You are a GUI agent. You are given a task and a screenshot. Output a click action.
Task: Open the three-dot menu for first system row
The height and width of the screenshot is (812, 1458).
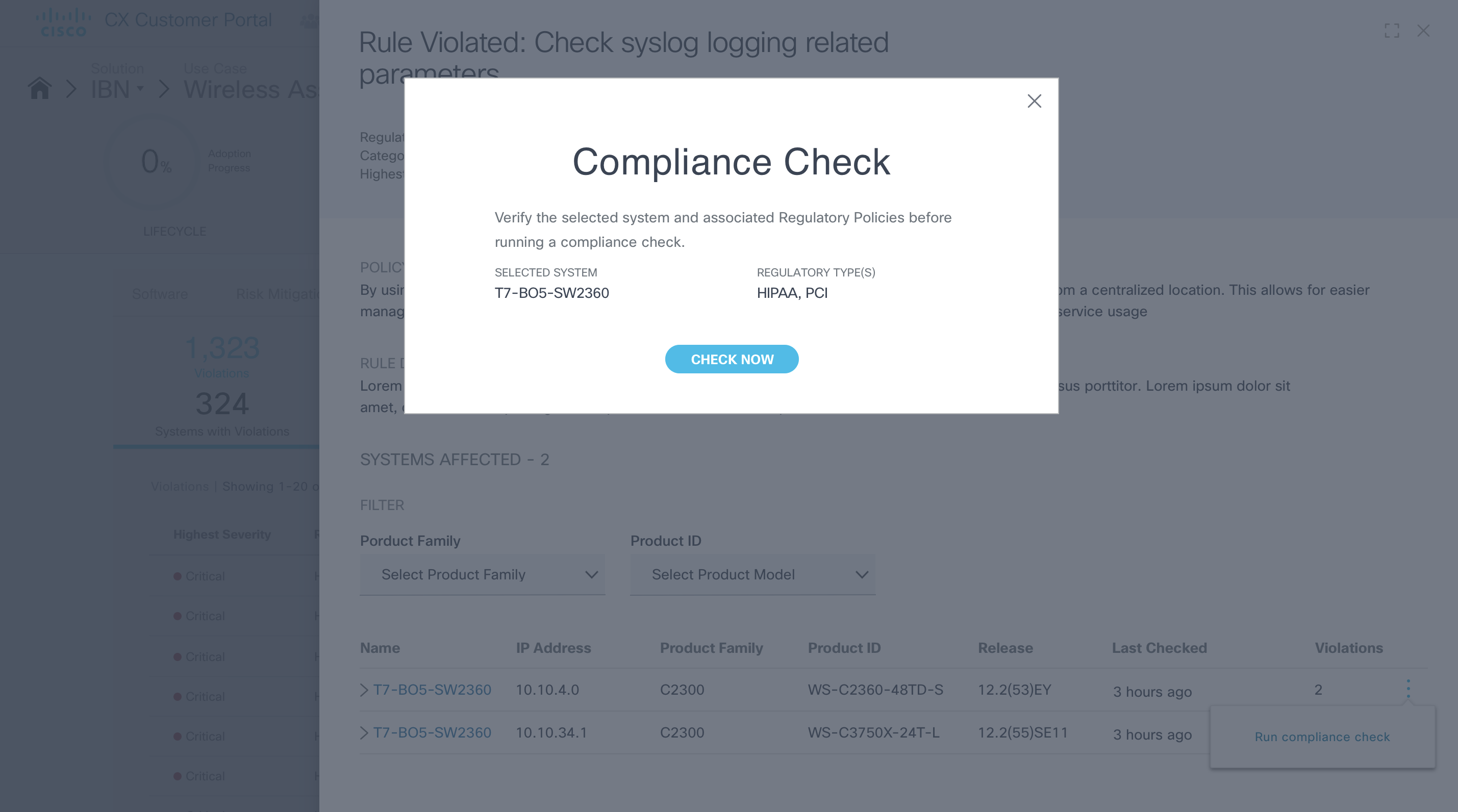coord(1408,689)
